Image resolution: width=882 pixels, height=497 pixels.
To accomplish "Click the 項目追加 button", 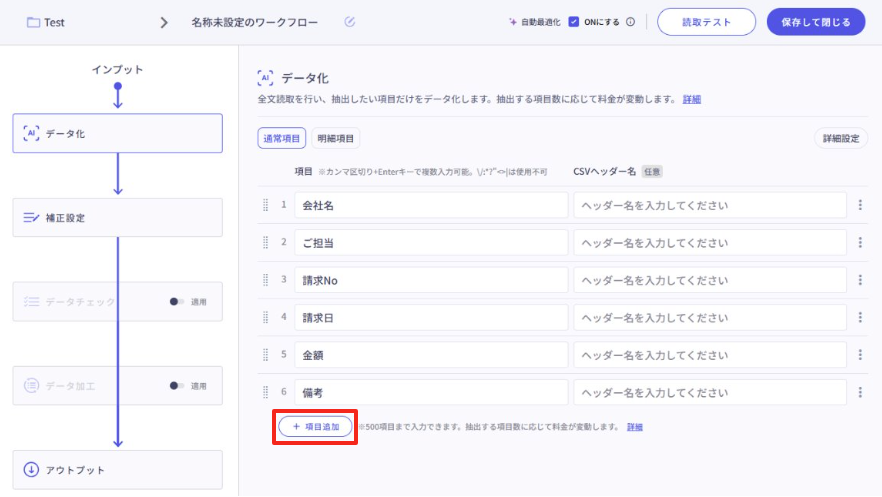I will pyautogui.click(x=315, y=427).
